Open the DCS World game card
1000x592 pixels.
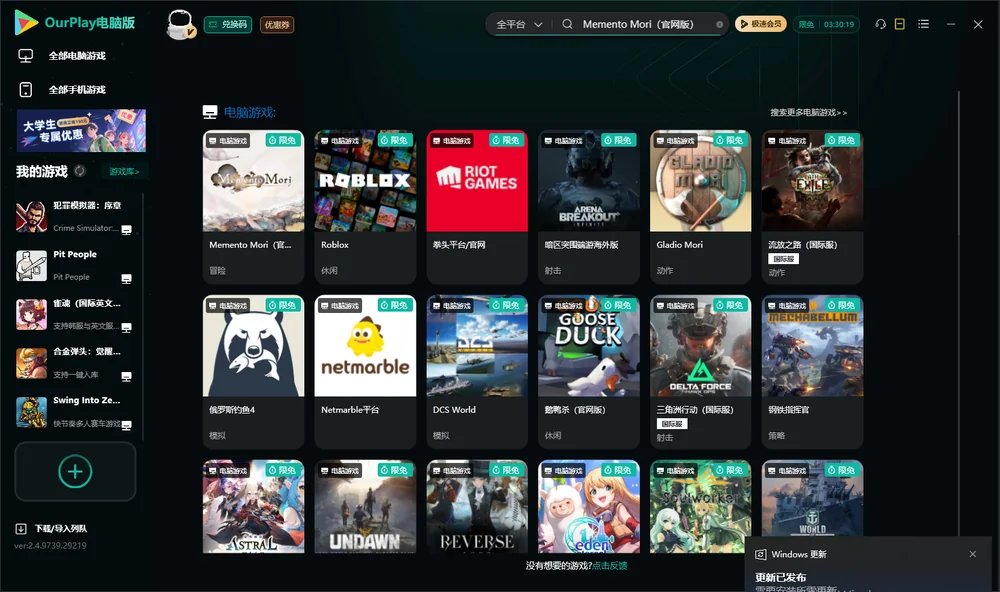477,371
